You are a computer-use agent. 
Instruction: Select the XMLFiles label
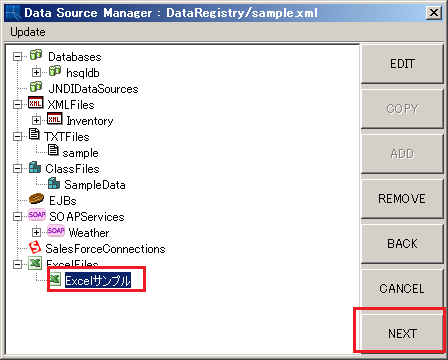point(71,105)
